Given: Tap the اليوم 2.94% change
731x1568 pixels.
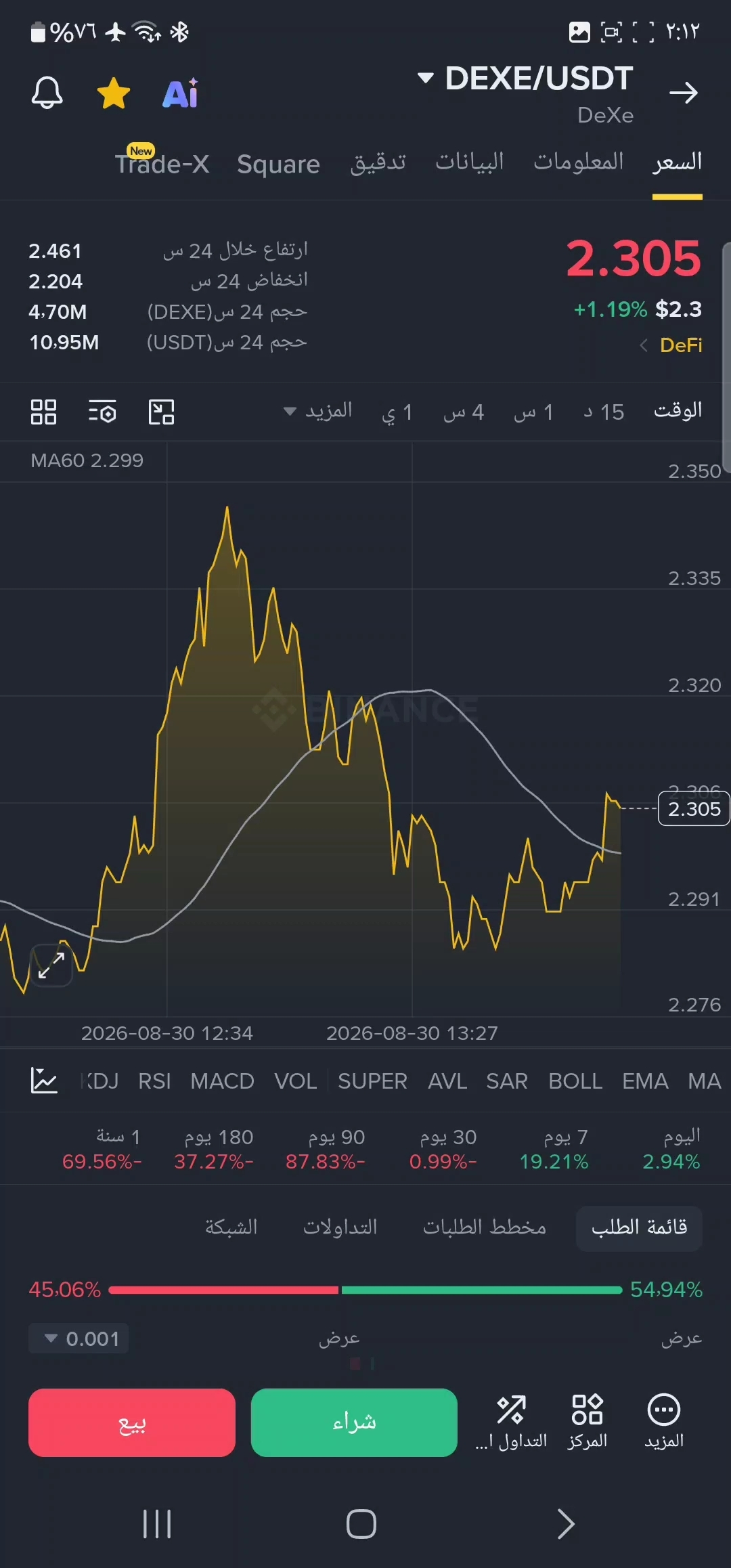Looking at the screenshot, I should click(671, 1149).
